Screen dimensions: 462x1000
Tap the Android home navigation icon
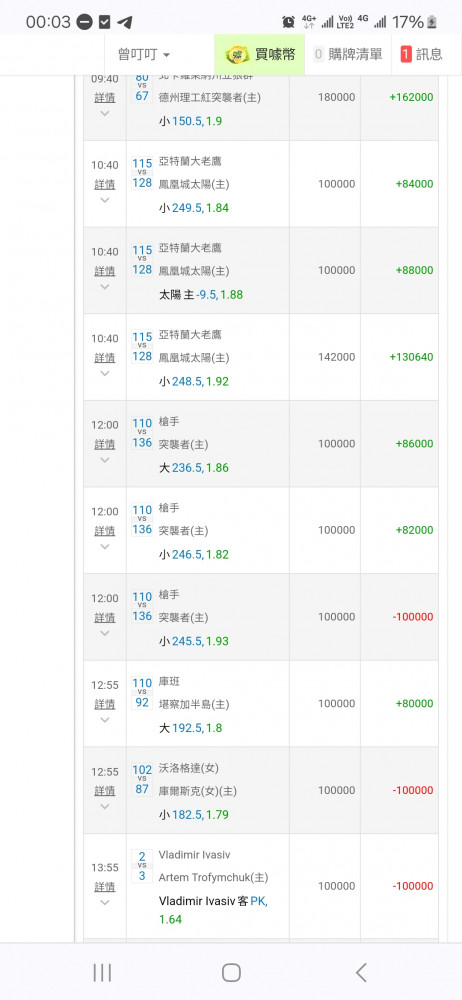click(231, 973)
